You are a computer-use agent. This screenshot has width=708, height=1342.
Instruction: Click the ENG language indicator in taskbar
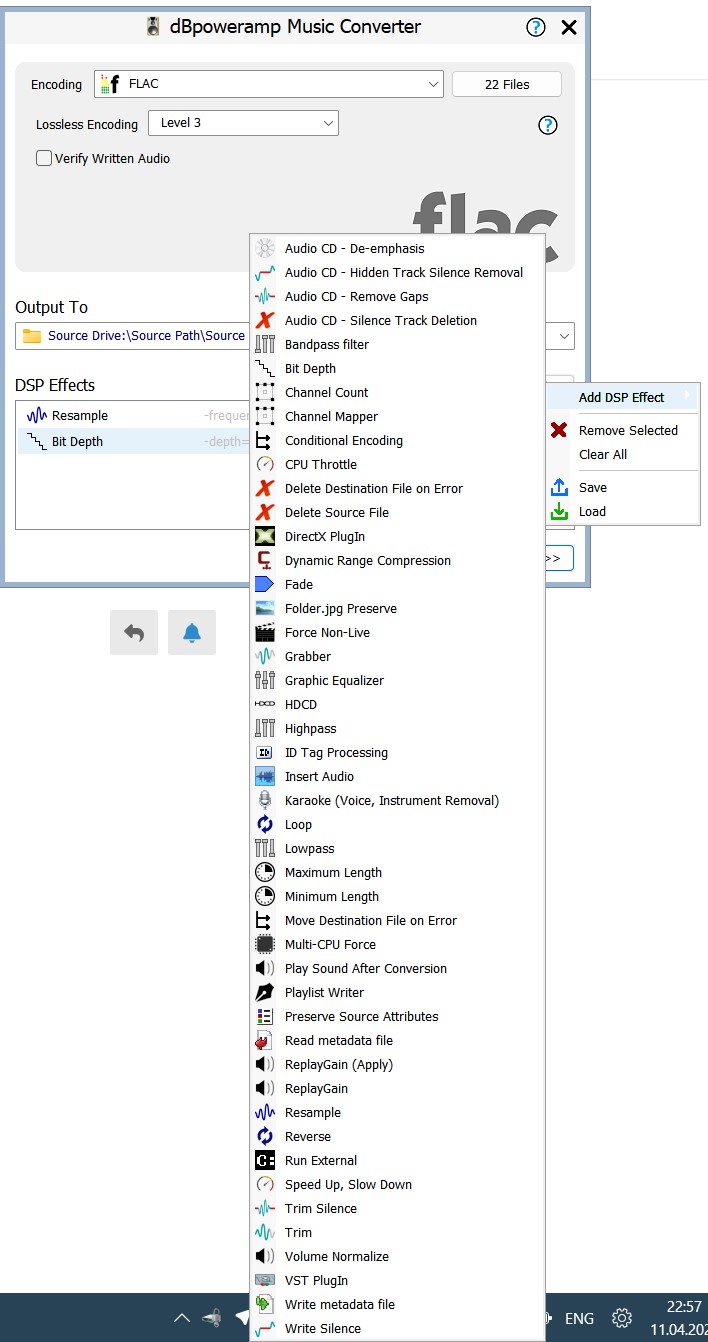579,1318
